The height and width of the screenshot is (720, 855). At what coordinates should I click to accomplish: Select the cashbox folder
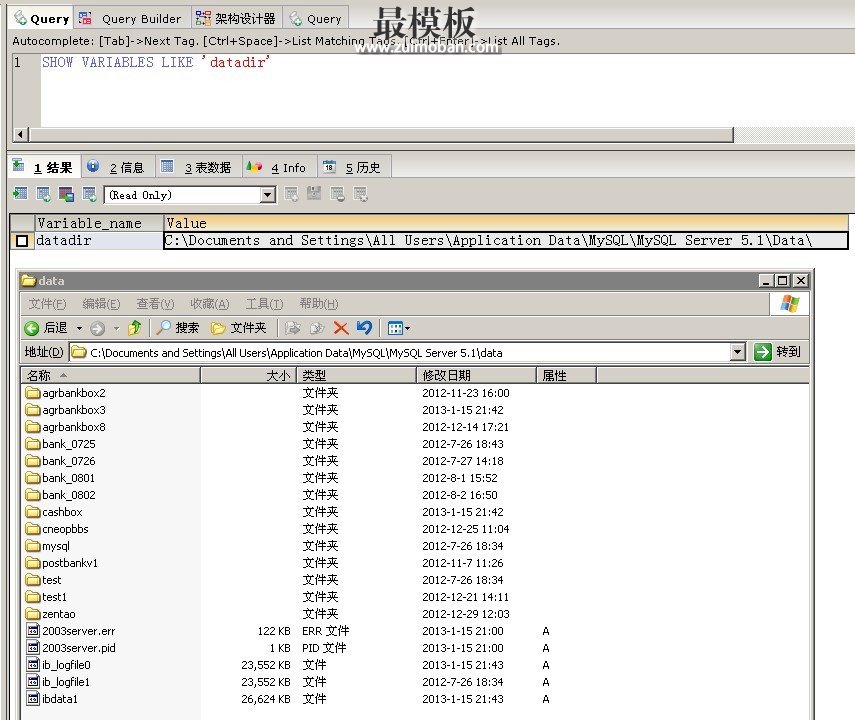coord(55,512)
